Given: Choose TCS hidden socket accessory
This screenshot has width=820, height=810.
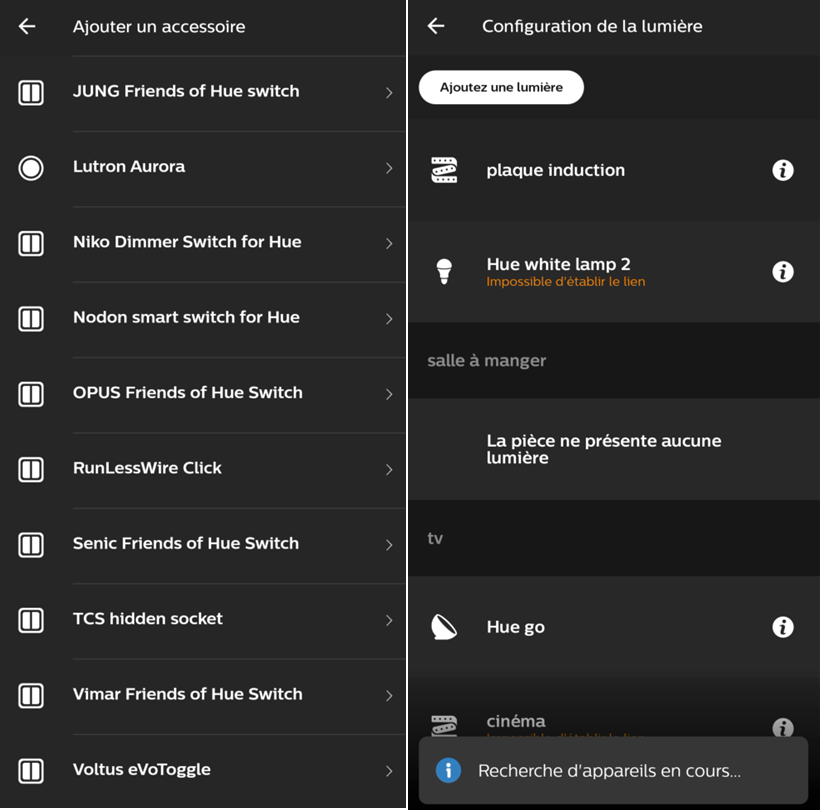Looking at the screenshot, I should click(203, 620).
